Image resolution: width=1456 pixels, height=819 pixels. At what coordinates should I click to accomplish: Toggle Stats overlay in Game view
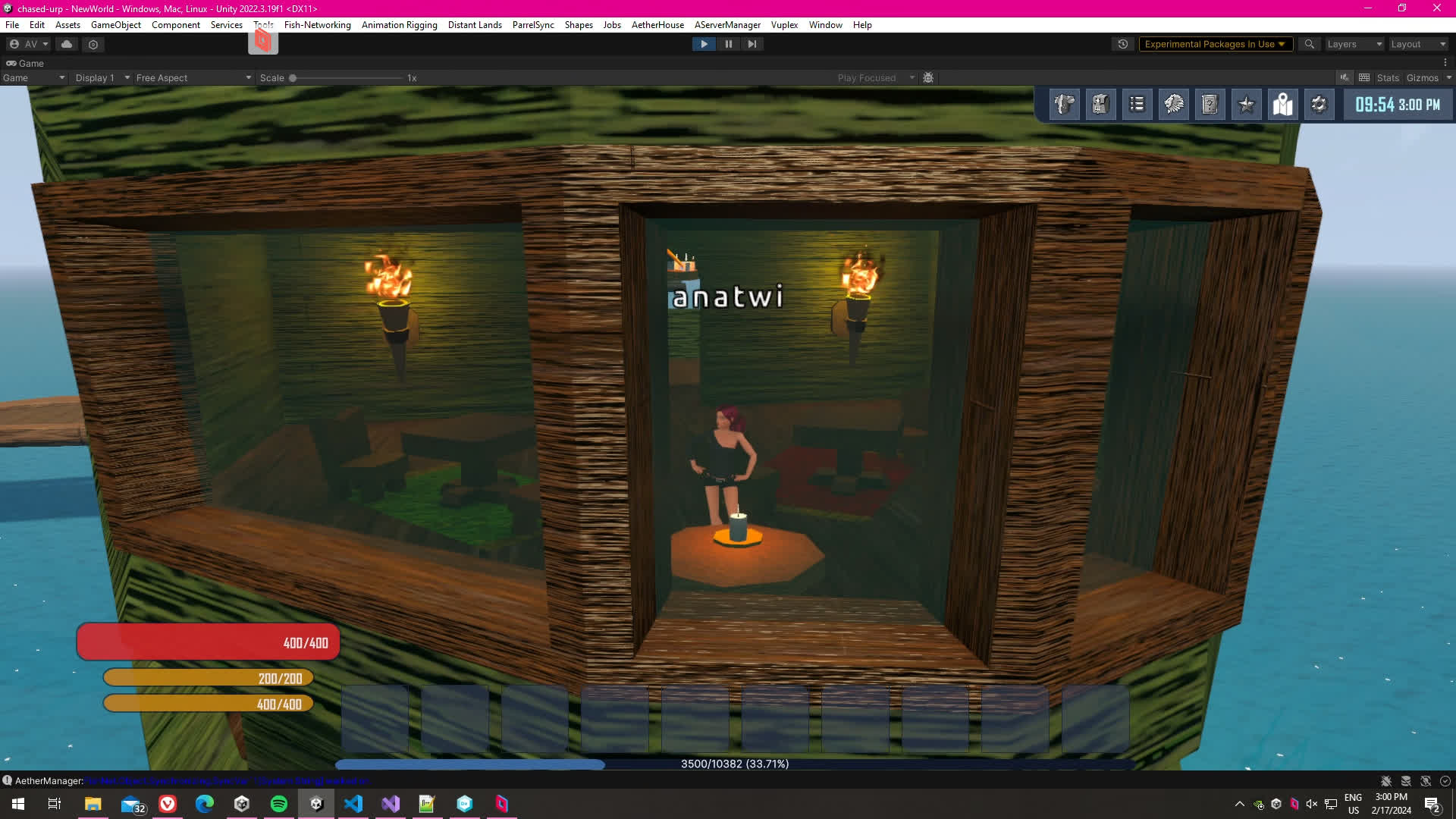pyautogui.click(x=1387, y=78)
